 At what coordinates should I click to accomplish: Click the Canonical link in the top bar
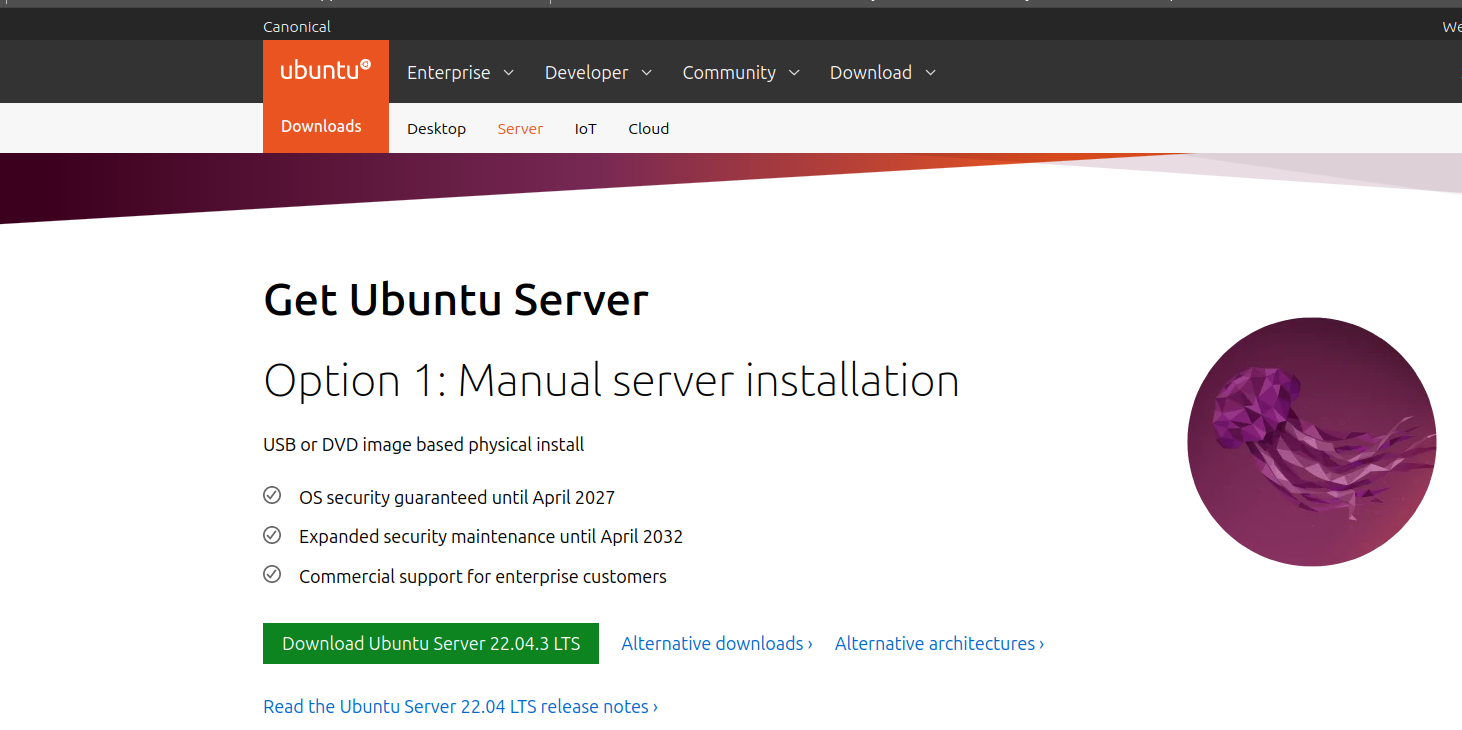point(297,27)
